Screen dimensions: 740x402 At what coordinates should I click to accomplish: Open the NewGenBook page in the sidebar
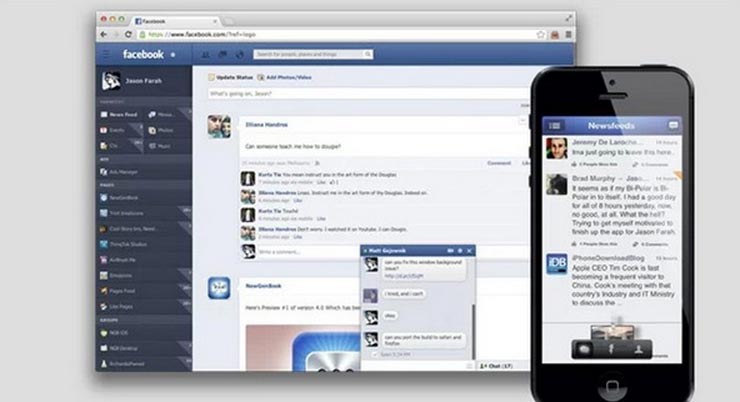pos(119,198)
